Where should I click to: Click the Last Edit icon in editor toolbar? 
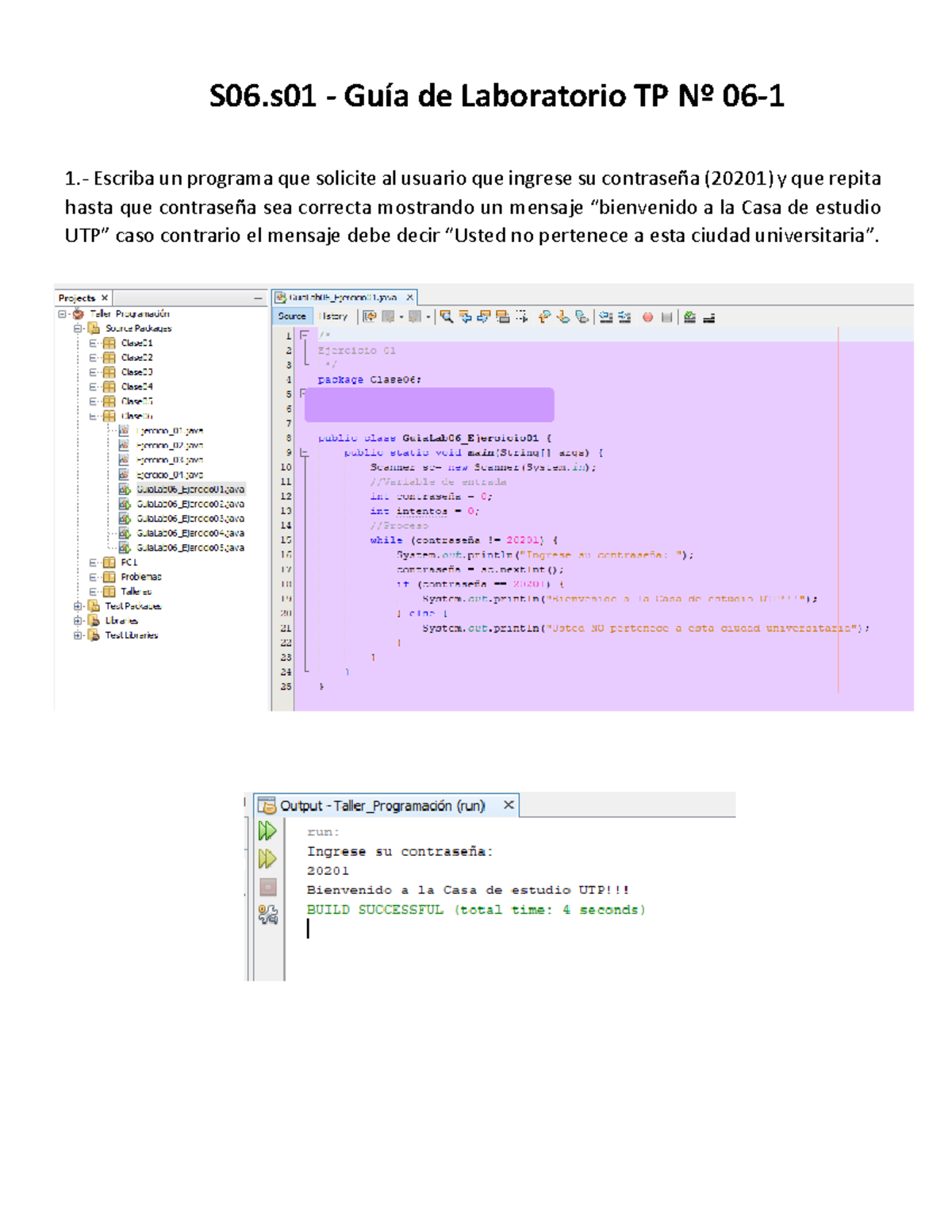tap(370, 317)
